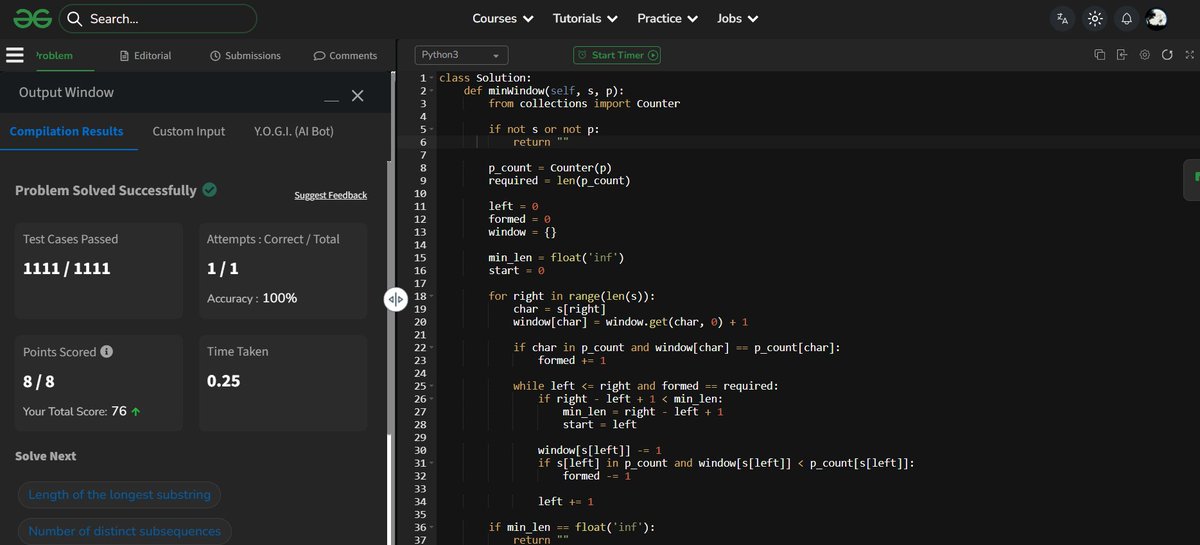Open the Python3 language selector

pyautogui.click(x=462, y=55)
